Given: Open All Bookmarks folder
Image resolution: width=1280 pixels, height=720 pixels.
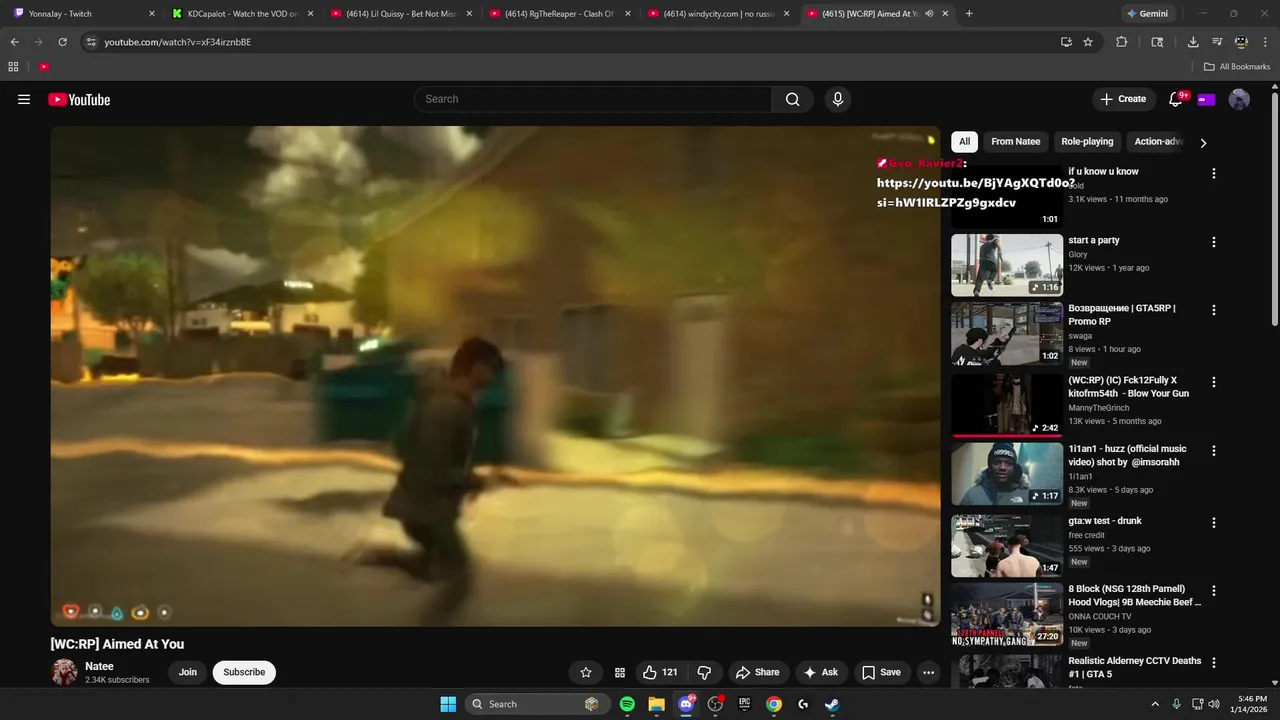Looking at the screenshot, I should 1237,66.
